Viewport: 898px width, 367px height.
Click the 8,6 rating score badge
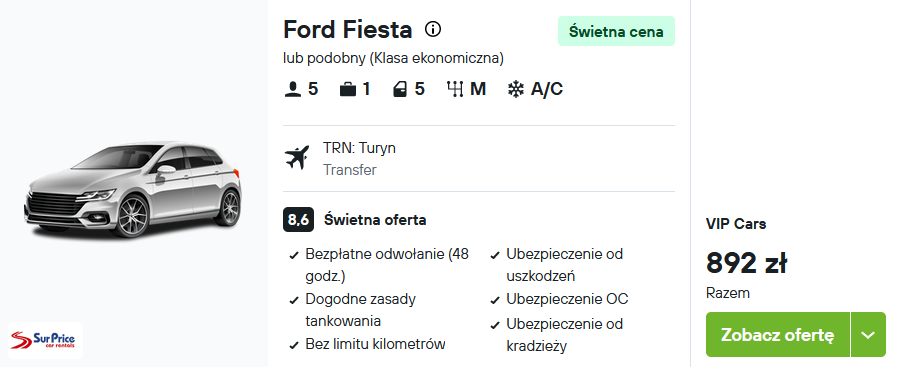(x=298, y=220)
